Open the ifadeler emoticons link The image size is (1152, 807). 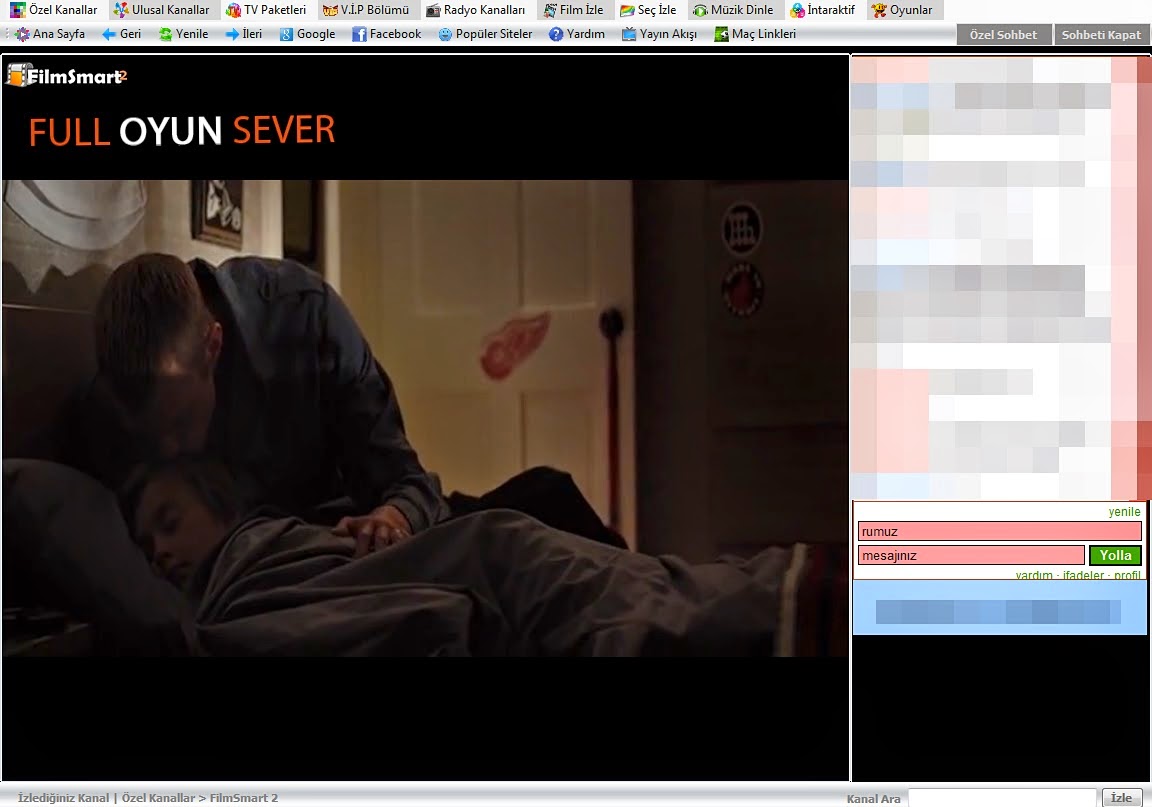pos(1084,575)
